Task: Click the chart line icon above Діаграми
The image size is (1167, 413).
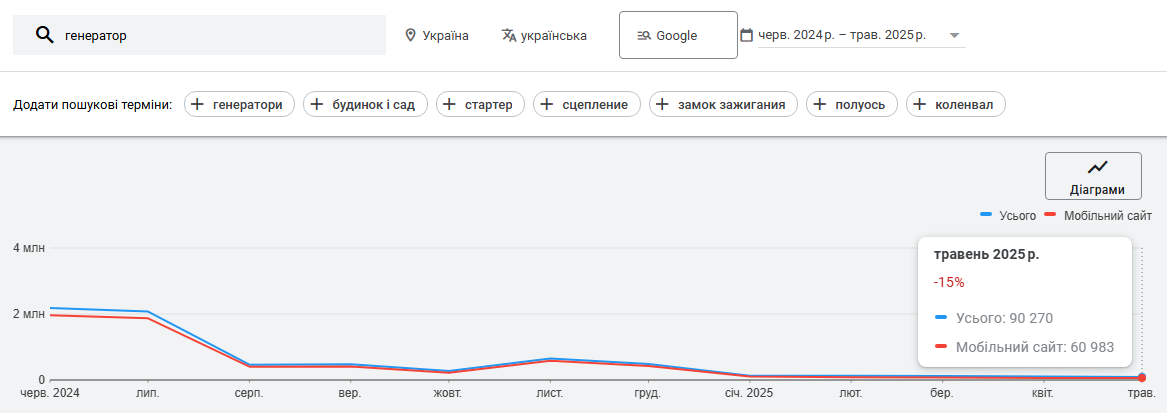Action: [x=1097, y=167]
